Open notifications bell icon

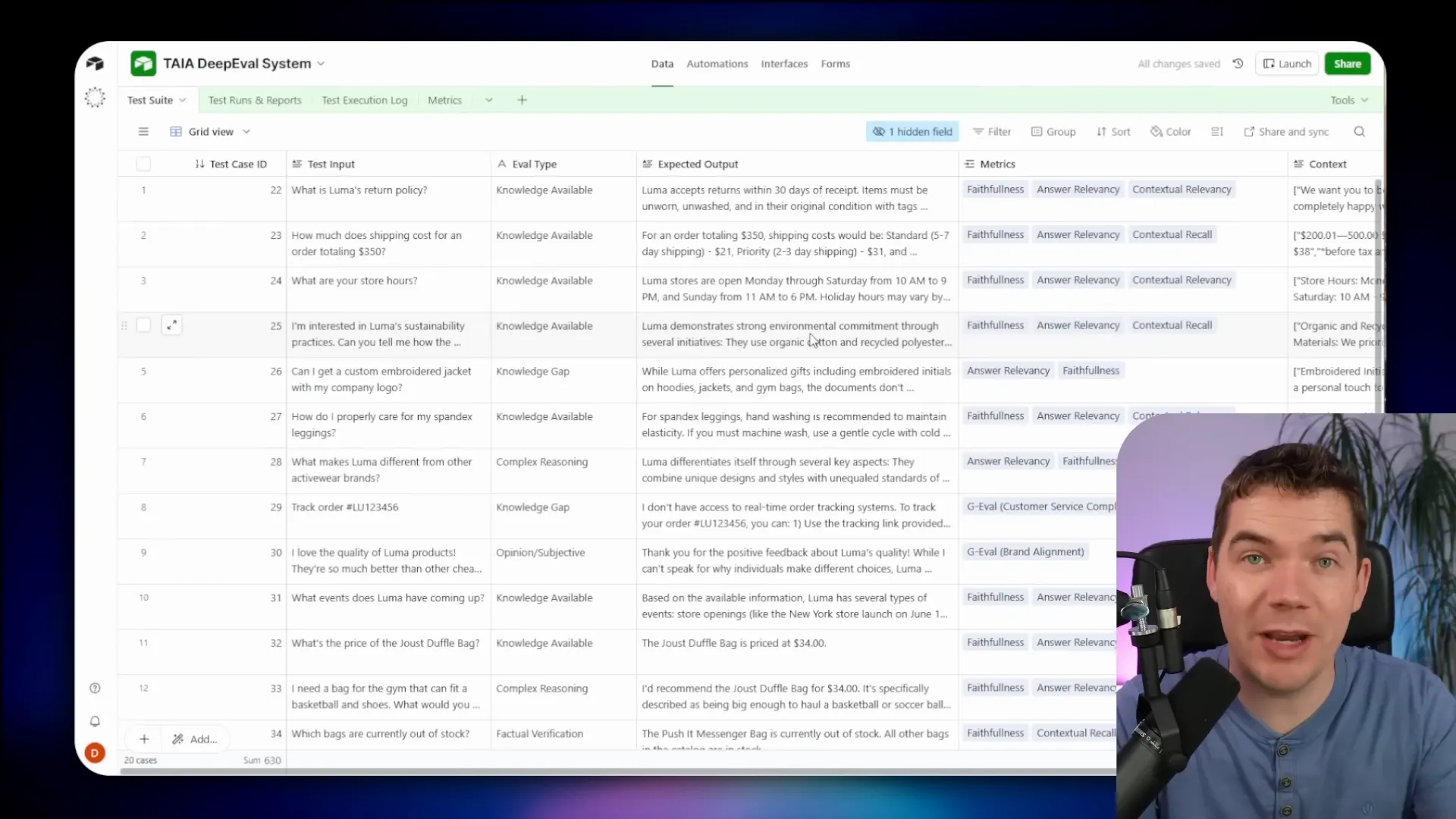(95, 721)
